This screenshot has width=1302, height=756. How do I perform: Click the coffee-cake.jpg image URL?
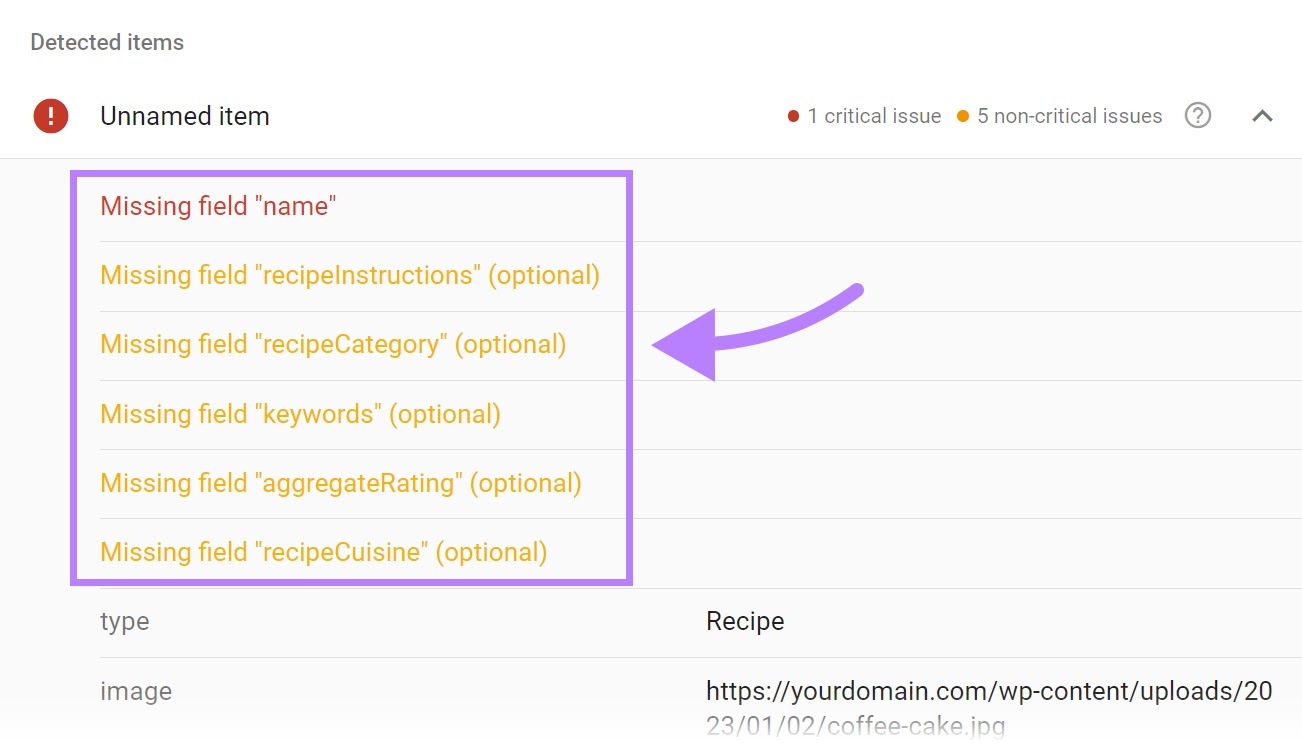989,708
